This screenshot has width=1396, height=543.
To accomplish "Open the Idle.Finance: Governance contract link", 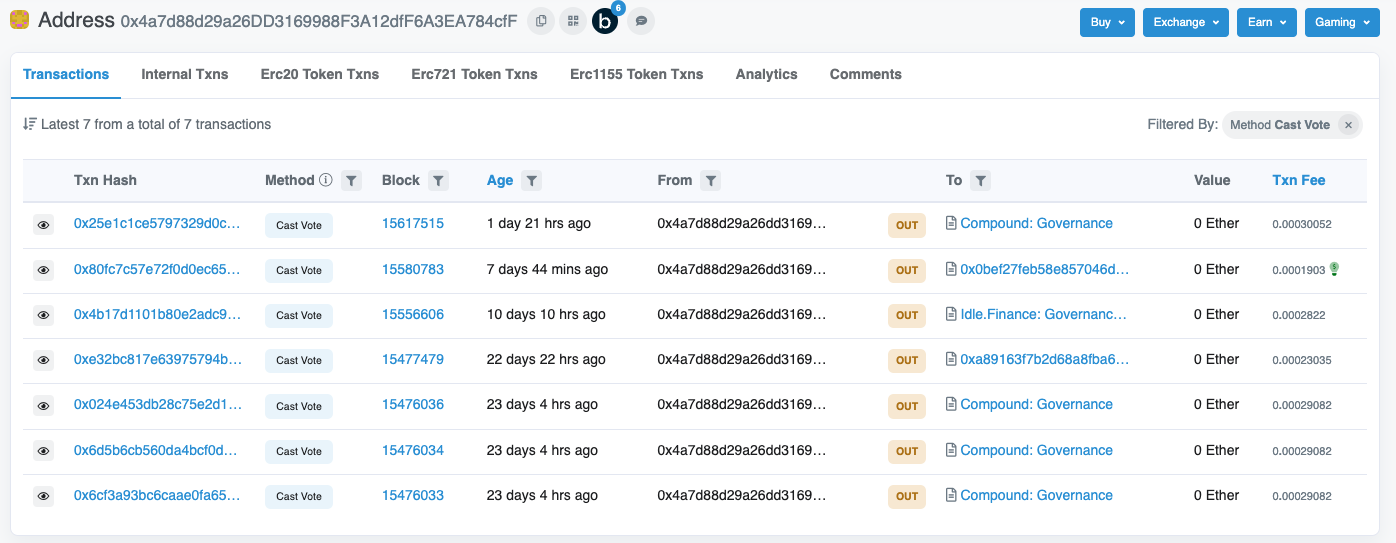I will 1043,314.
